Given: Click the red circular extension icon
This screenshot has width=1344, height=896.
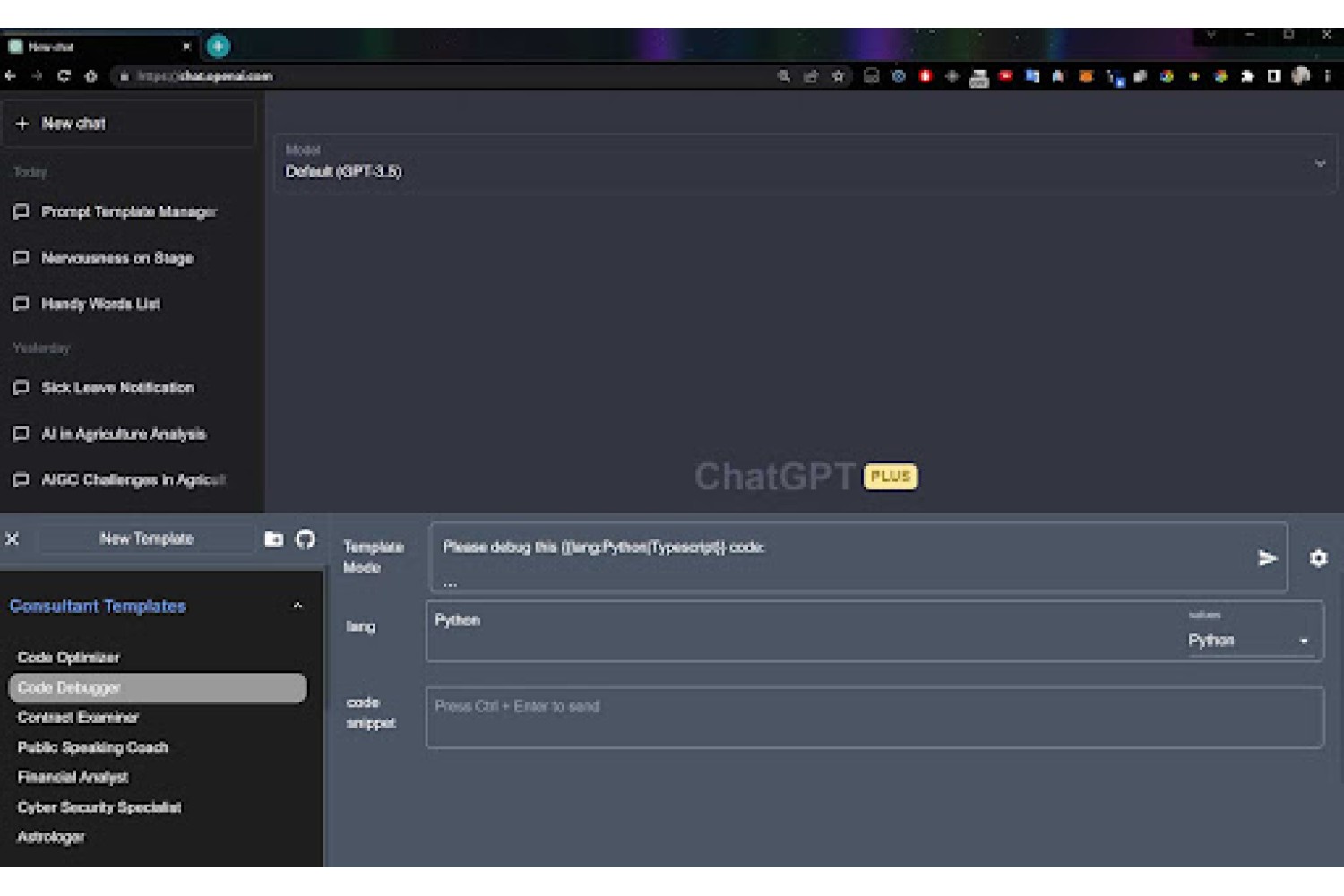Looking at the screenshot, I should tap(926, 76).
